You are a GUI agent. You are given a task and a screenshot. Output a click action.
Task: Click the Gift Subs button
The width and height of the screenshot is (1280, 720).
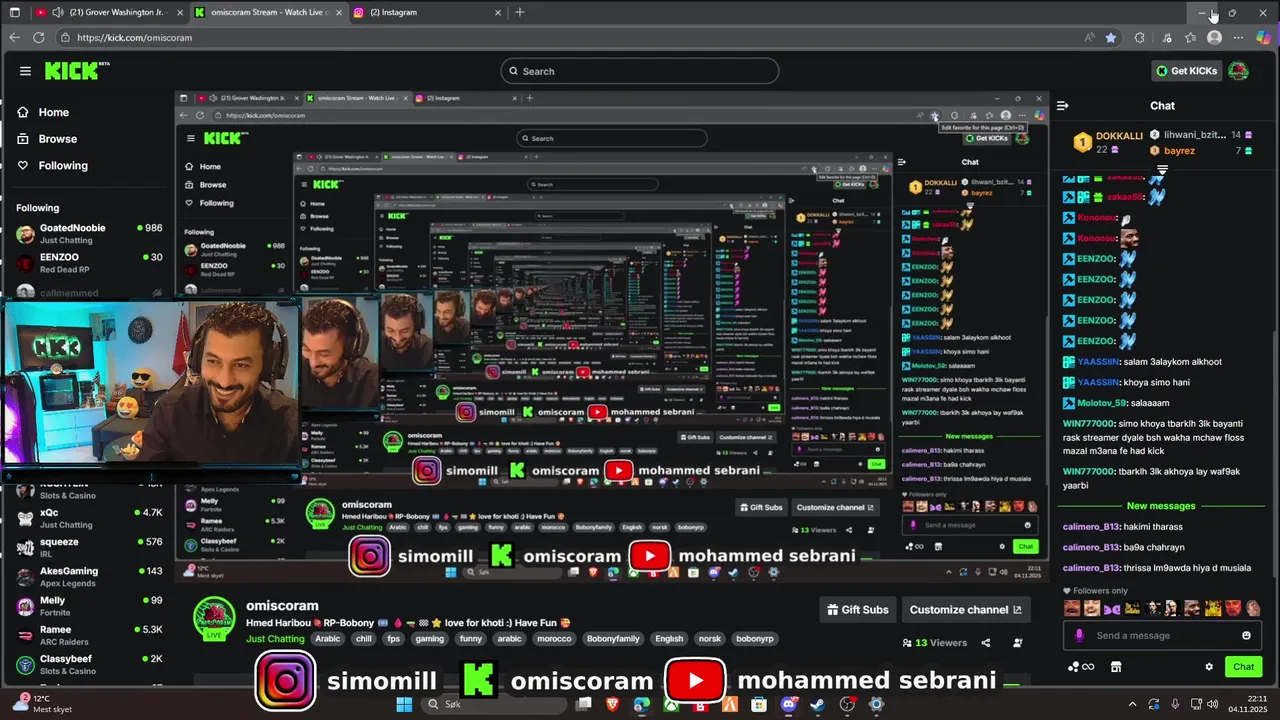(856, 609)
